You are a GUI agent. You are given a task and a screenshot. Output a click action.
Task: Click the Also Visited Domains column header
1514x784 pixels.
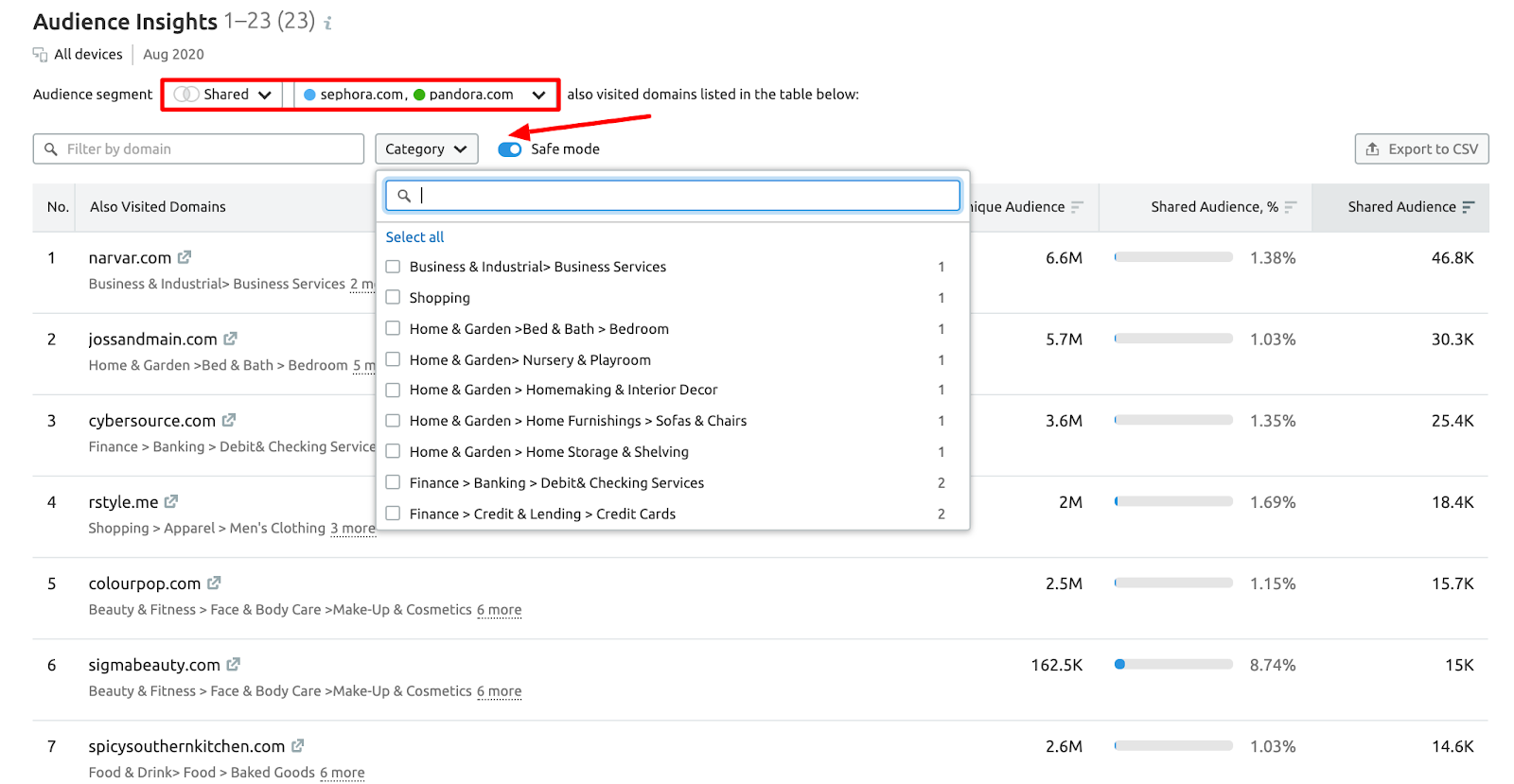point(158,207)
